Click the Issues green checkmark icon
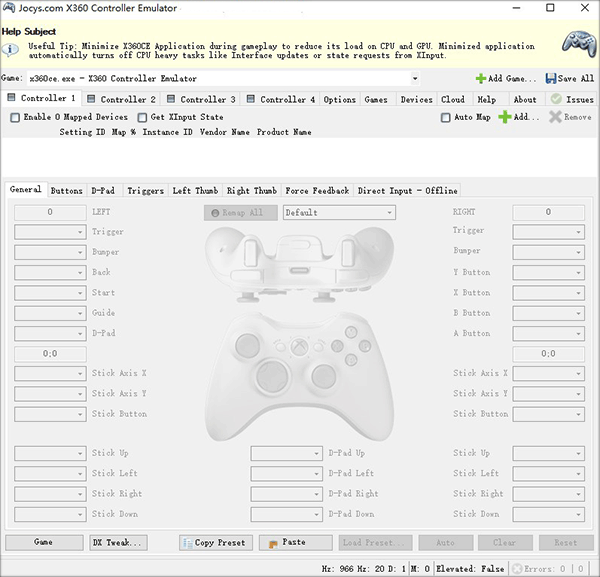Viewport: 600px width, 577px height. click(556, 99)
